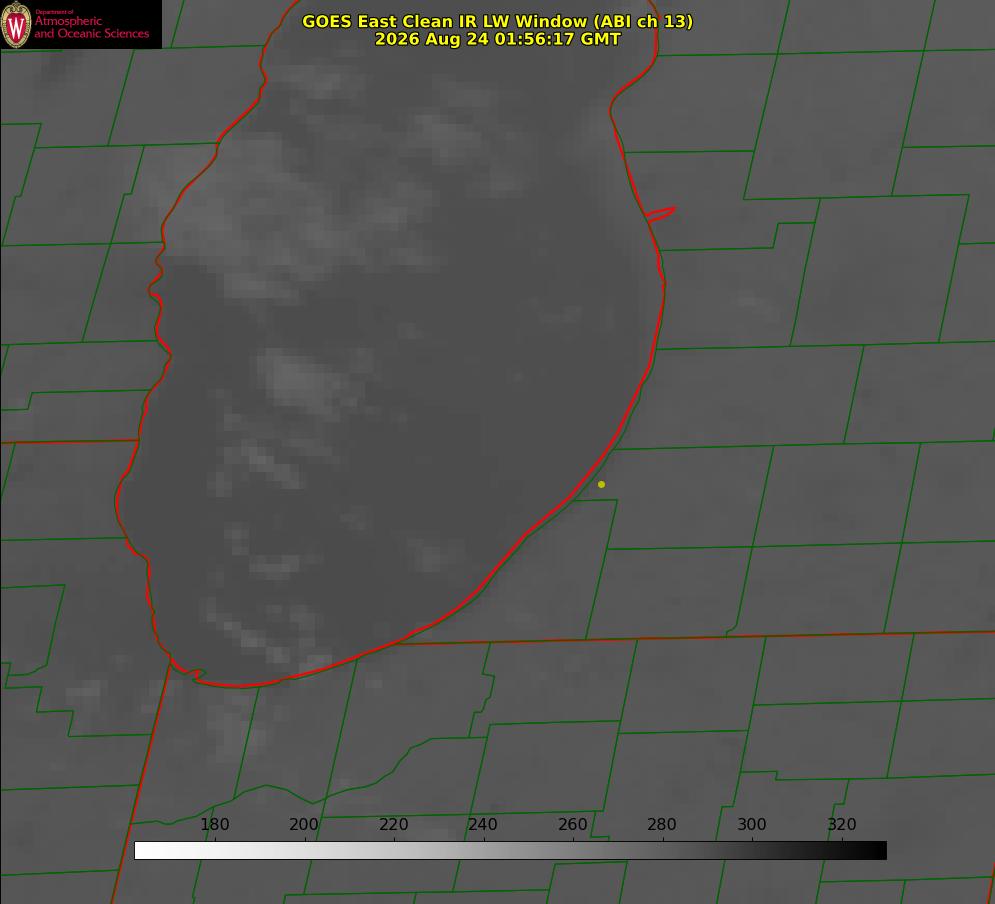Click the black end of the colorbar
Viewport: 995px width, 904px height.
pos(878,850)
